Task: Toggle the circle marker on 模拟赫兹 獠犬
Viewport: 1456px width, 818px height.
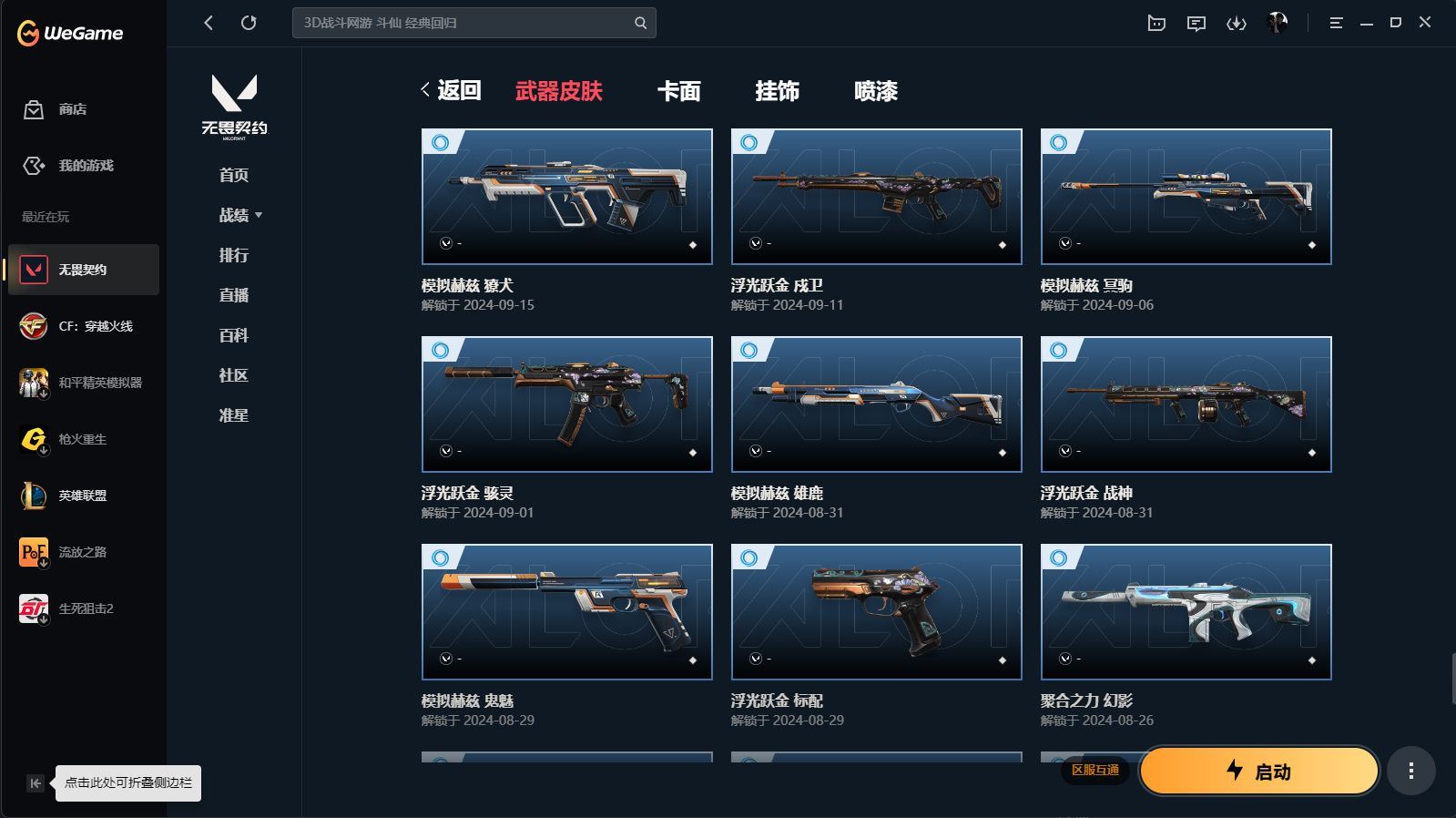Action: (441, 142)
